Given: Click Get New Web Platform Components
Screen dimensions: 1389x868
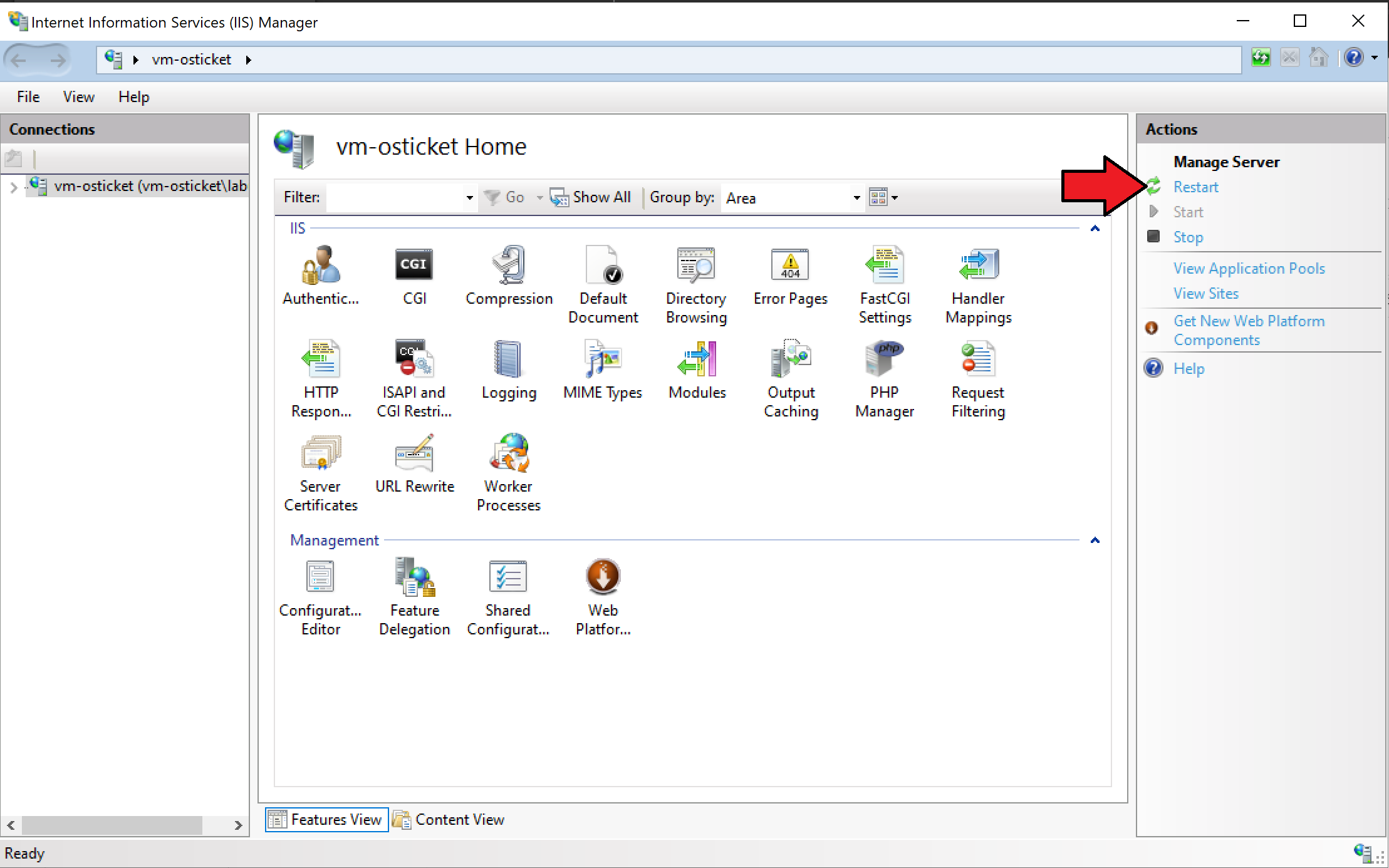Looking at the screenshot, I should coord(1249,330).
